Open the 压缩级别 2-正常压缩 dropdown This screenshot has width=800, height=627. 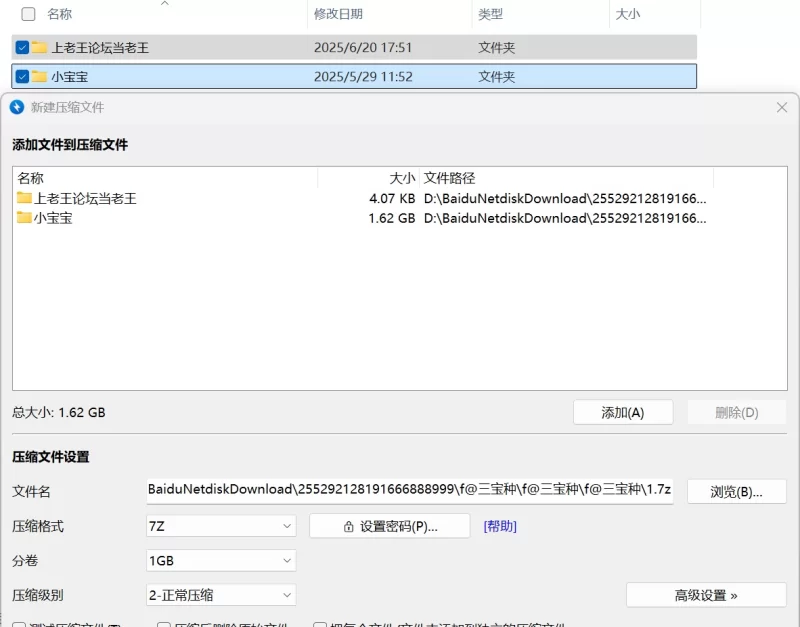coord(221,595)
